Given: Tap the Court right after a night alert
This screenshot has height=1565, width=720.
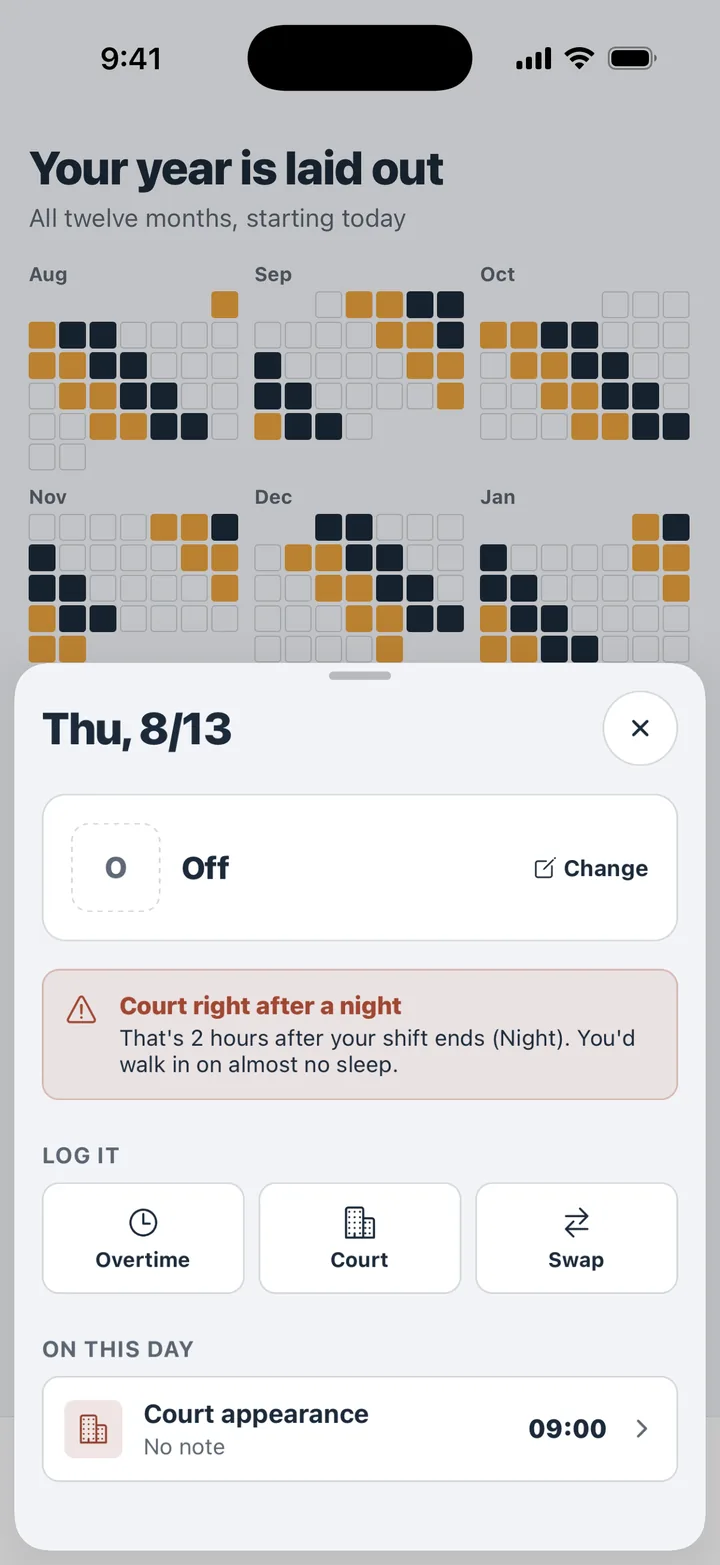Looking at the screenshot, I should point(360,1034).
